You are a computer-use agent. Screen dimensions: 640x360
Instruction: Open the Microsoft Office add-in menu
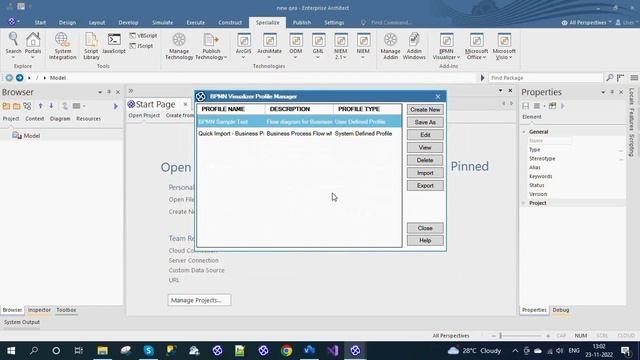point(476,46)
